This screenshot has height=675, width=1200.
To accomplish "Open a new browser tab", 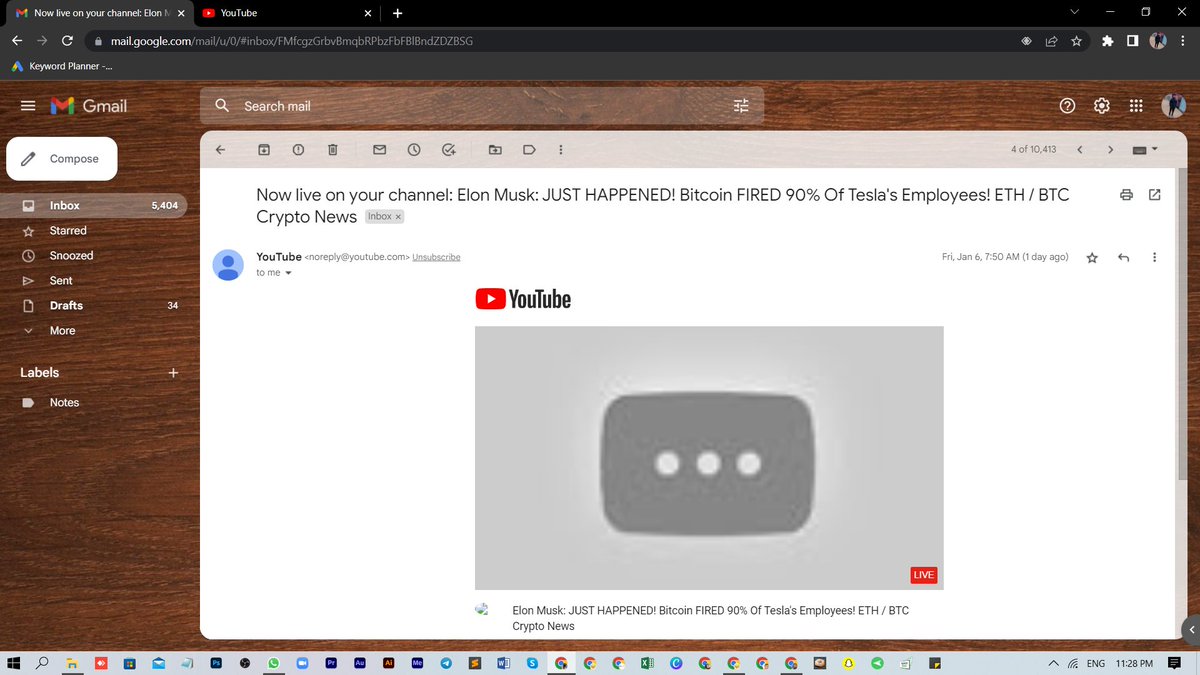I will (398, 13).
